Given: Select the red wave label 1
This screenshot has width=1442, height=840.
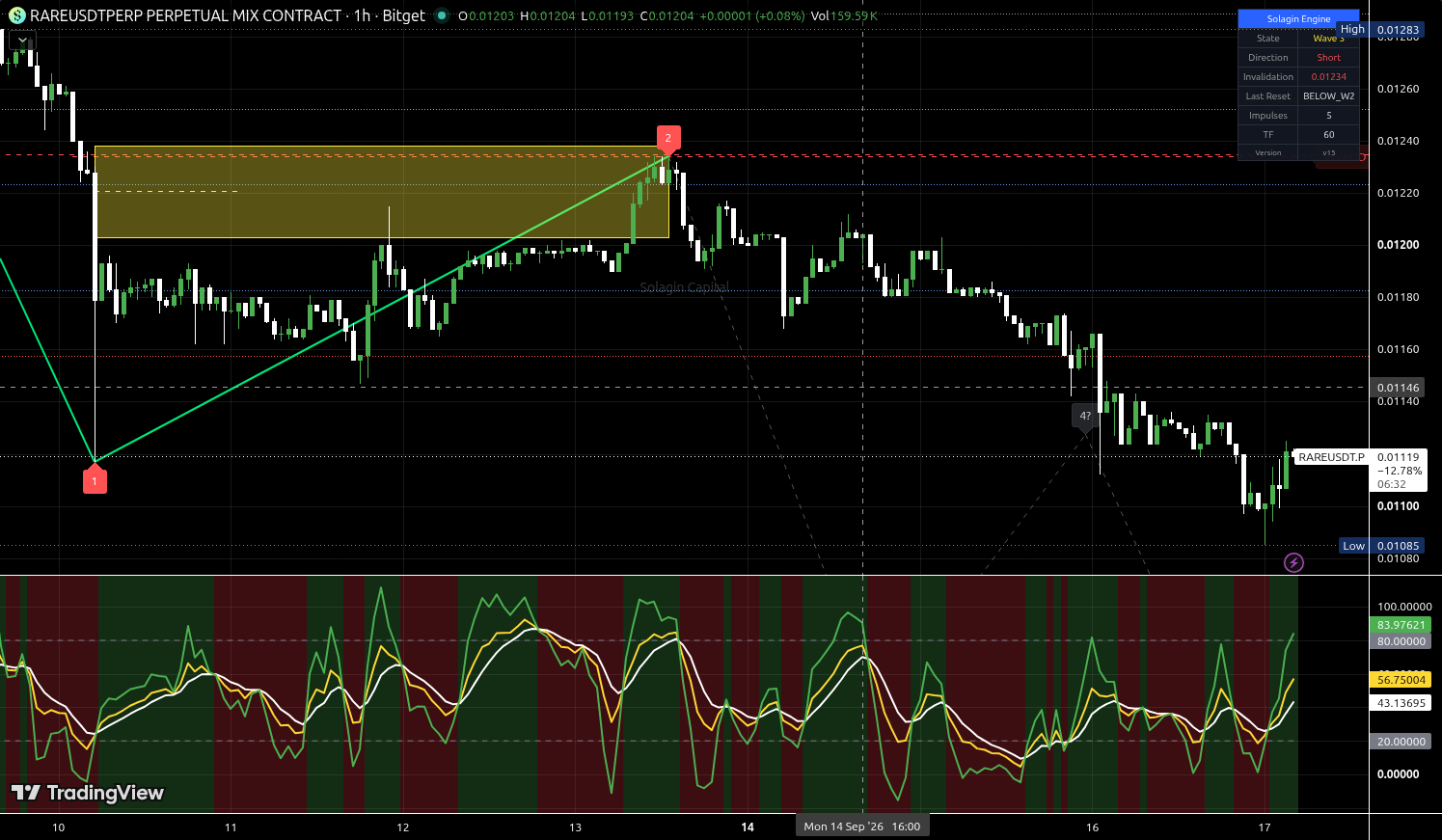Looking at the screenshot, I should [95, 479].
